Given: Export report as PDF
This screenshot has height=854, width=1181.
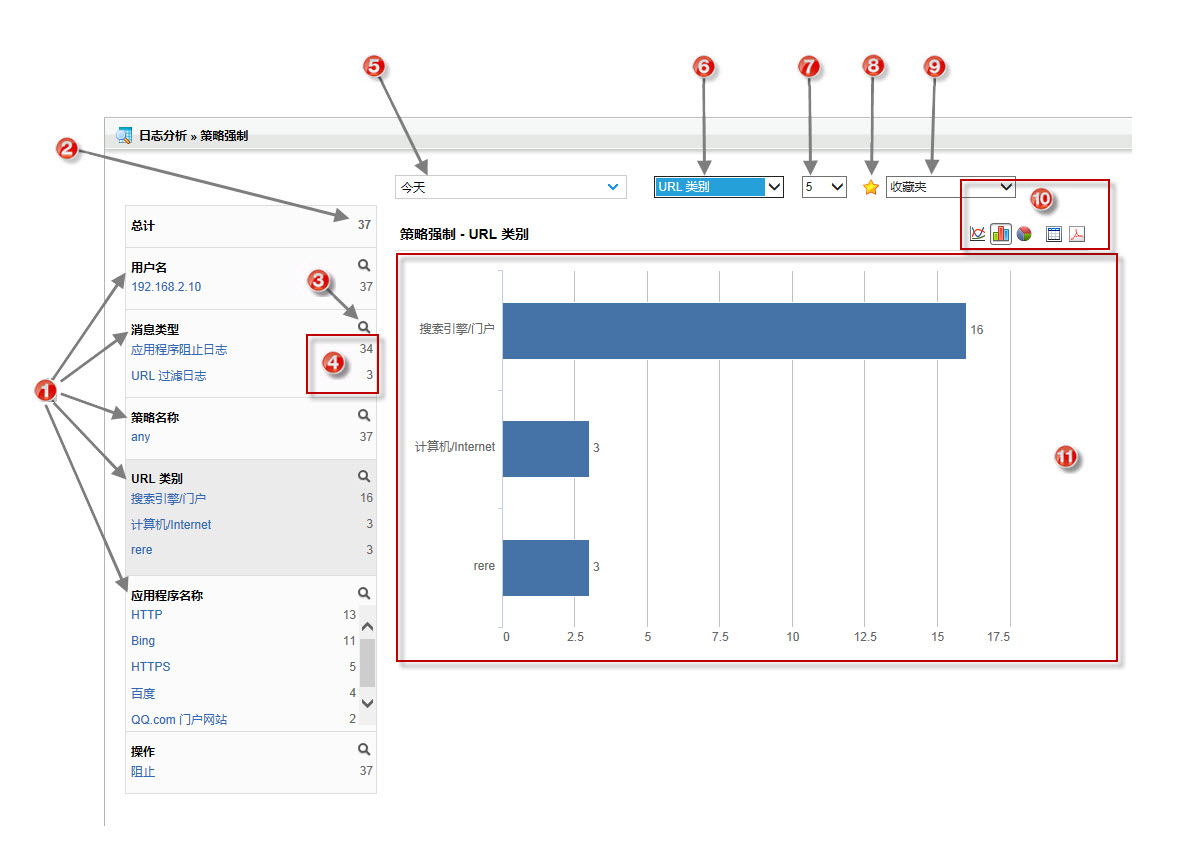Looking at the screenshot, I should (x=1077, y=234).
